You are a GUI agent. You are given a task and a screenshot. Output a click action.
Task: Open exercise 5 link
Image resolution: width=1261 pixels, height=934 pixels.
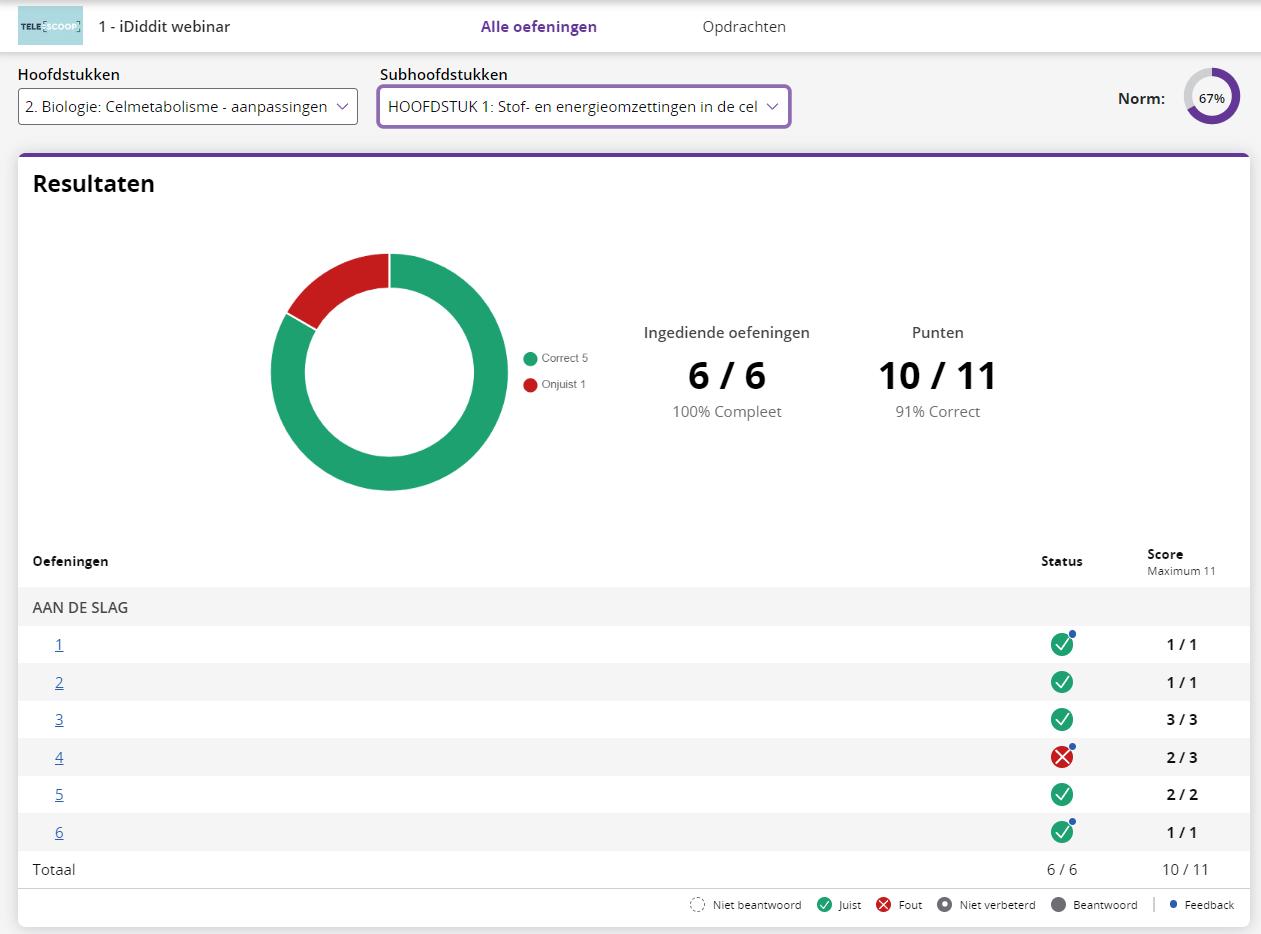point(59,794)
